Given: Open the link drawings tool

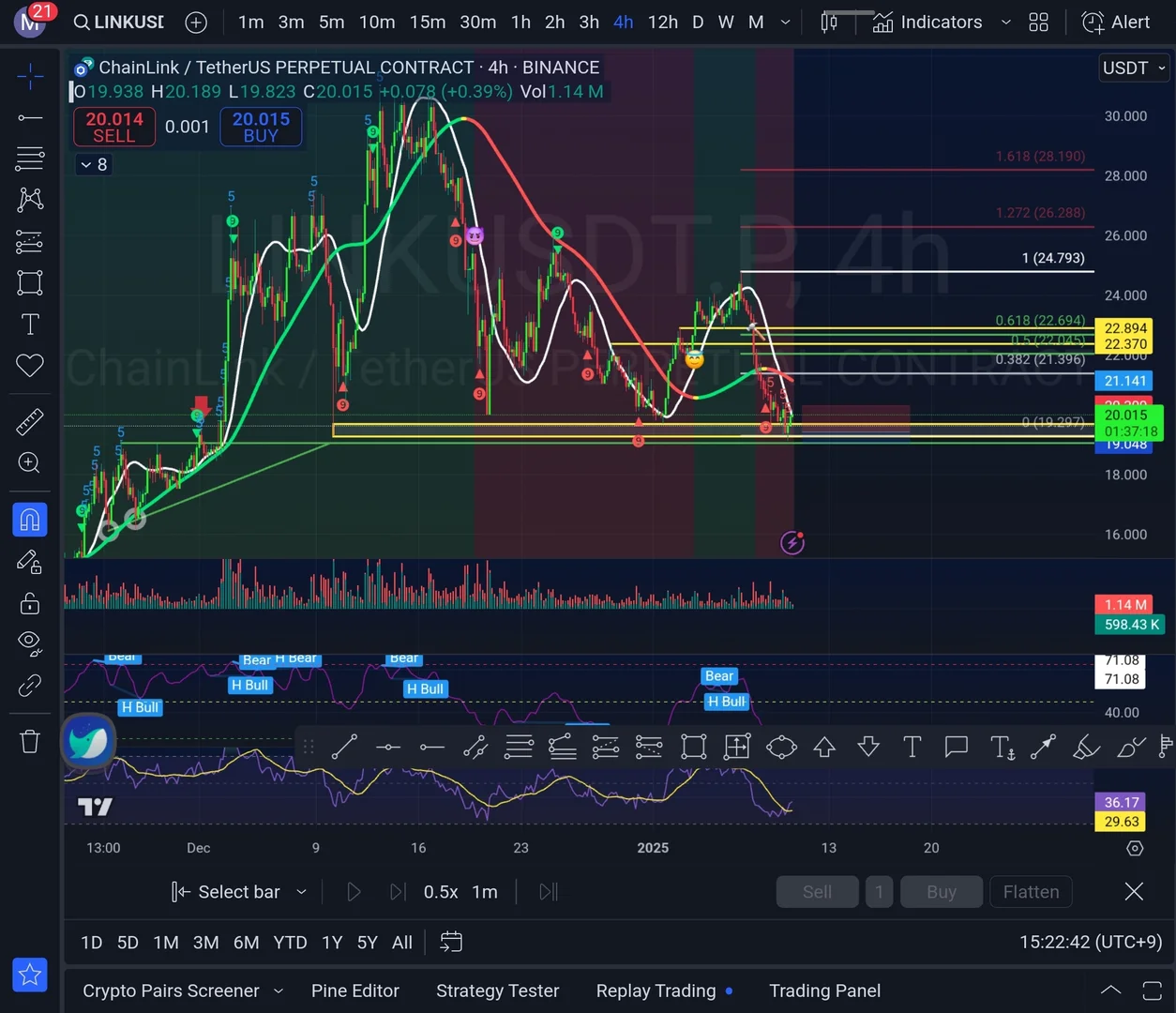Looking at the screenshot, I should pyautogui.click(x=30, y=686).
